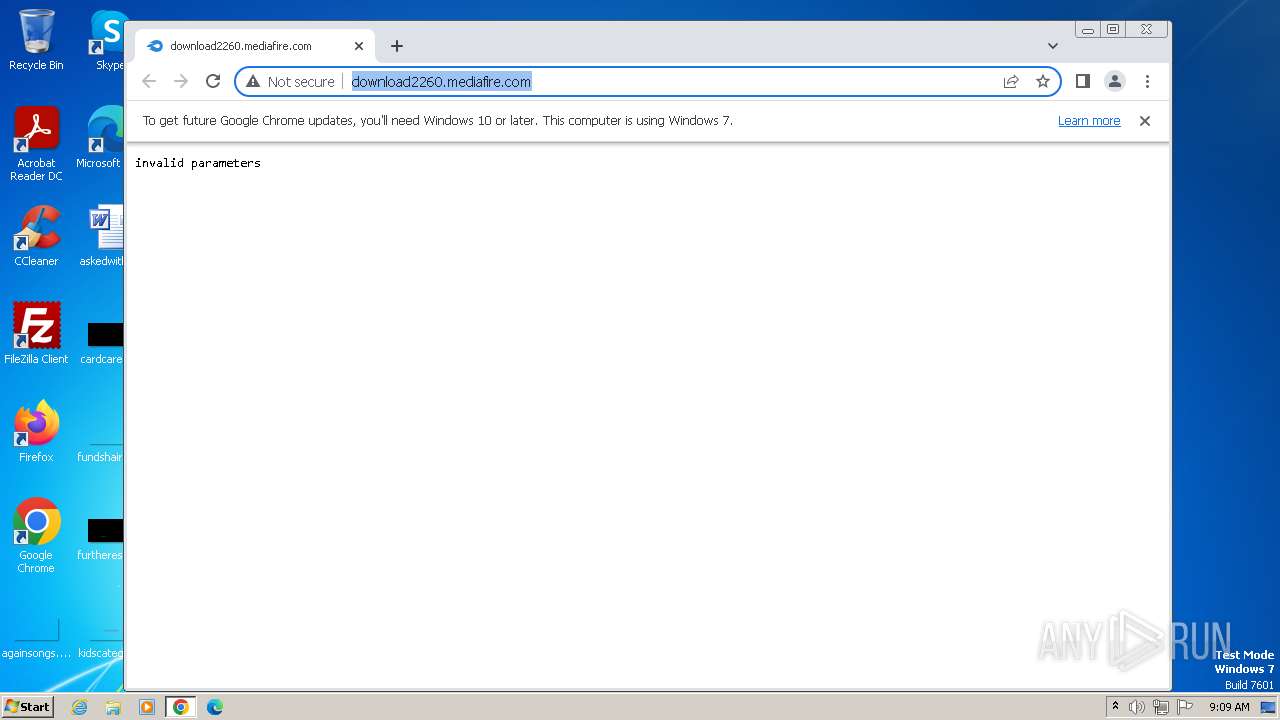Open the cardcare desktop file
Image resolution: width=1280 pixels, height=720 pixels.
click(104, 342)
